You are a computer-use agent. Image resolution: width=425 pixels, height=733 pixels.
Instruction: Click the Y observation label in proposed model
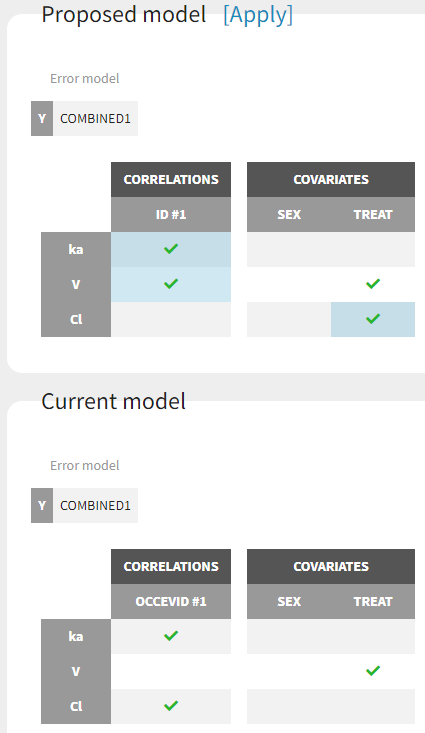(x=42, y=119)
